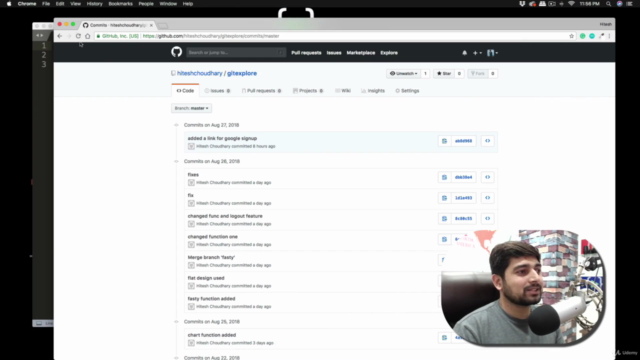The height and width of the screenshot is (360, 640).
Task: Open the Chrome three-dot menu
Action: (x=609, y=36)
